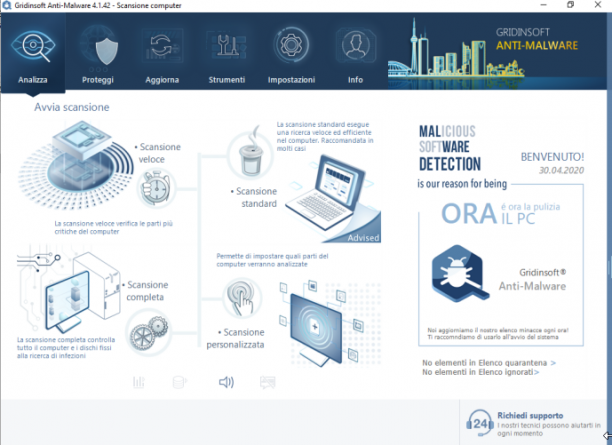Start Scansione veloce

158,153
